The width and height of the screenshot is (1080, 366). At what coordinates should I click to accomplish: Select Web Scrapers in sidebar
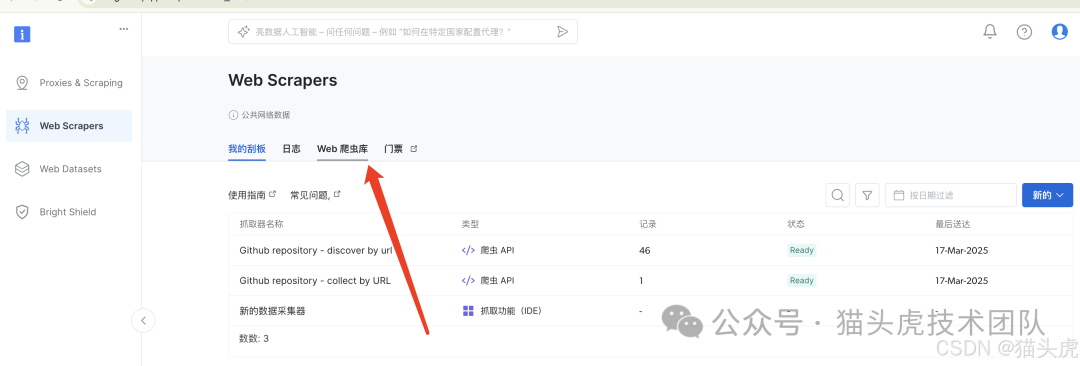69,126
